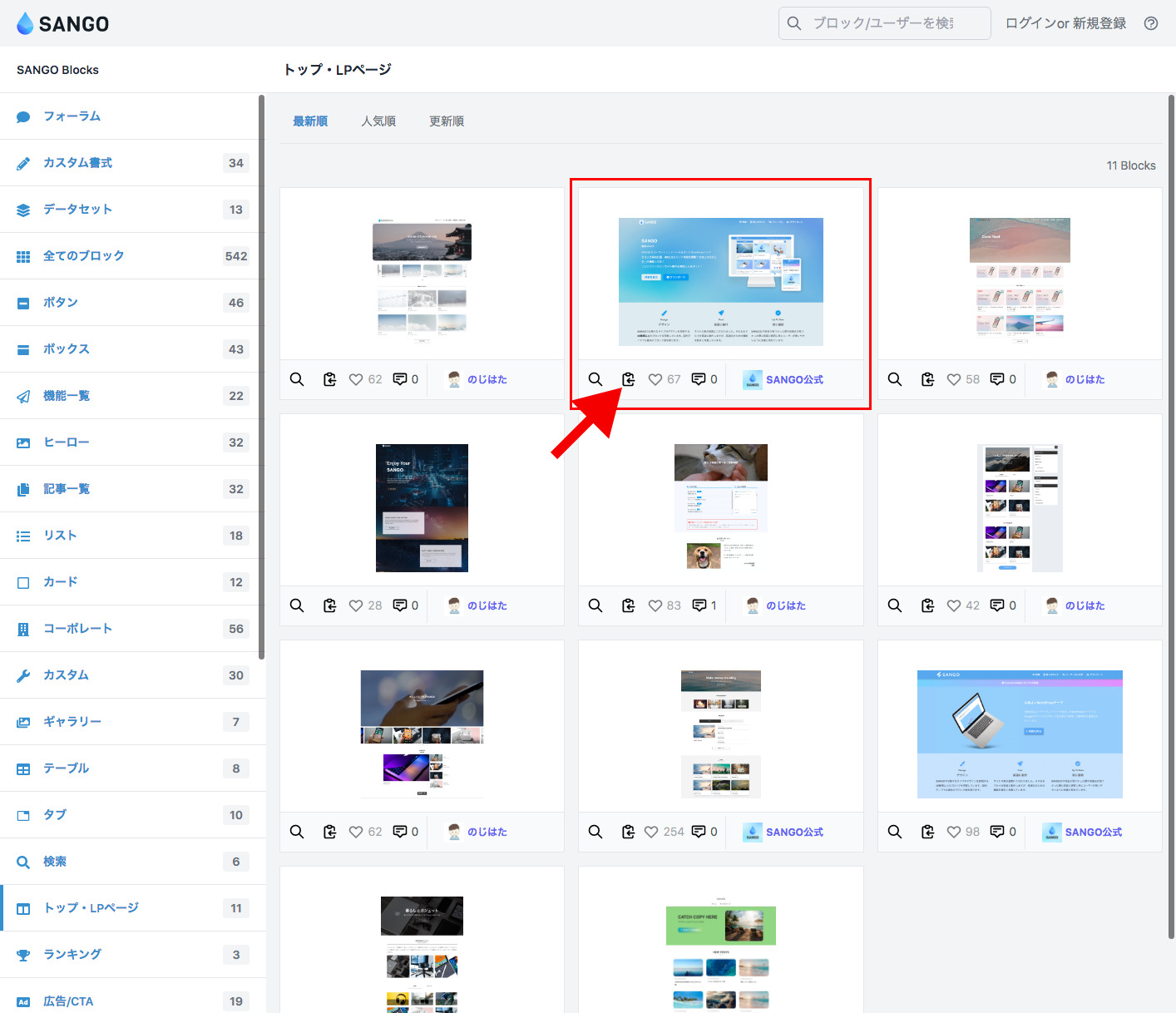Select the フォーラム icon in the sidebar
1176x1013 pixels.
tap(23, 116)
